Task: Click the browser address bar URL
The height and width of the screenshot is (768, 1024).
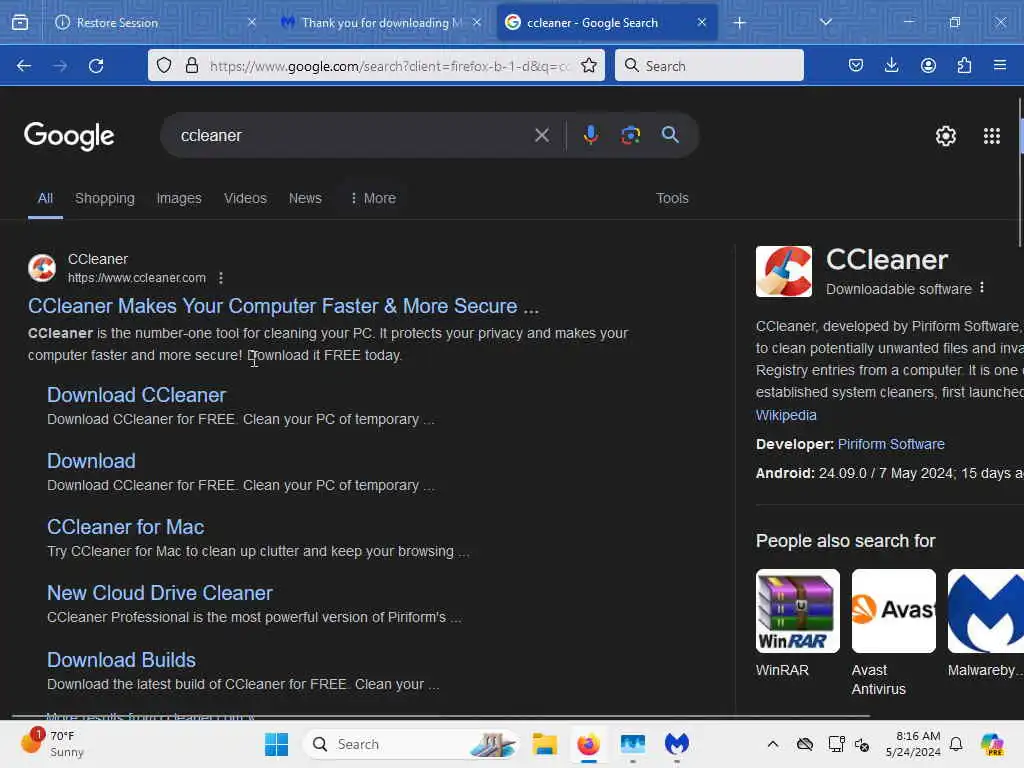Action: coord(389,66)
